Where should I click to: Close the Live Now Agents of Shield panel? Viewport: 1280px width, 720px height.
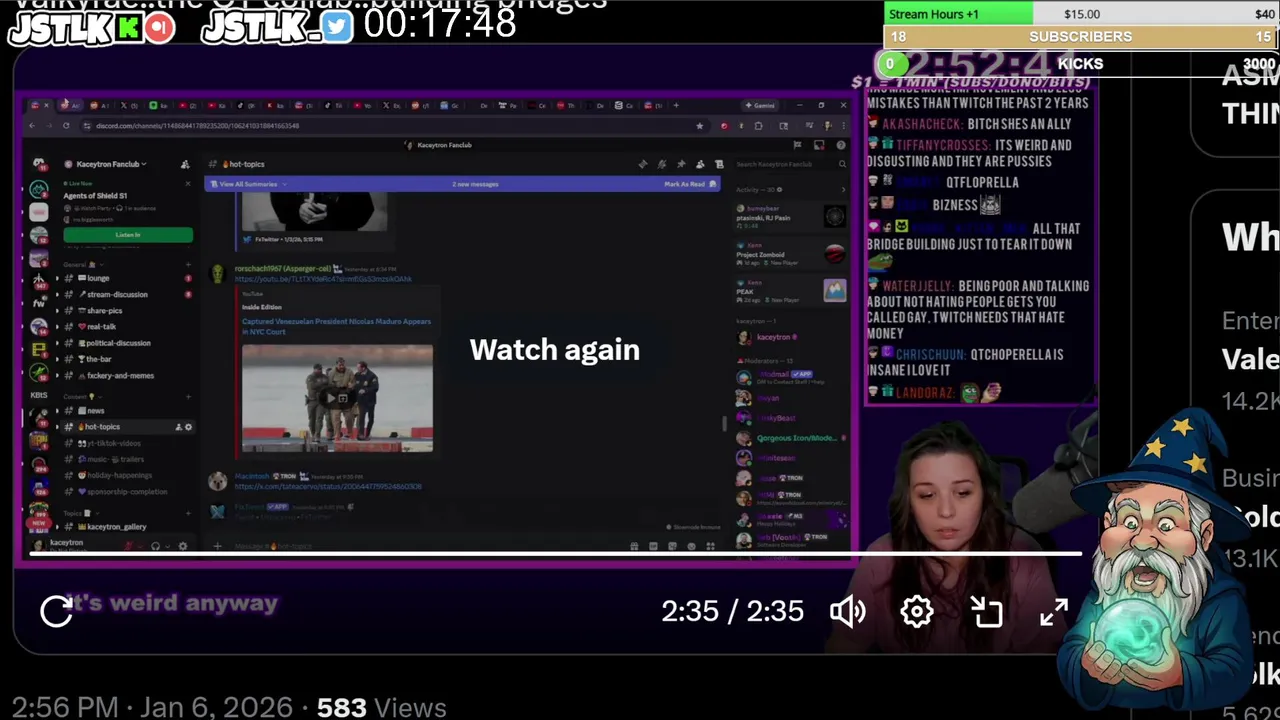(x=187, y=184)
